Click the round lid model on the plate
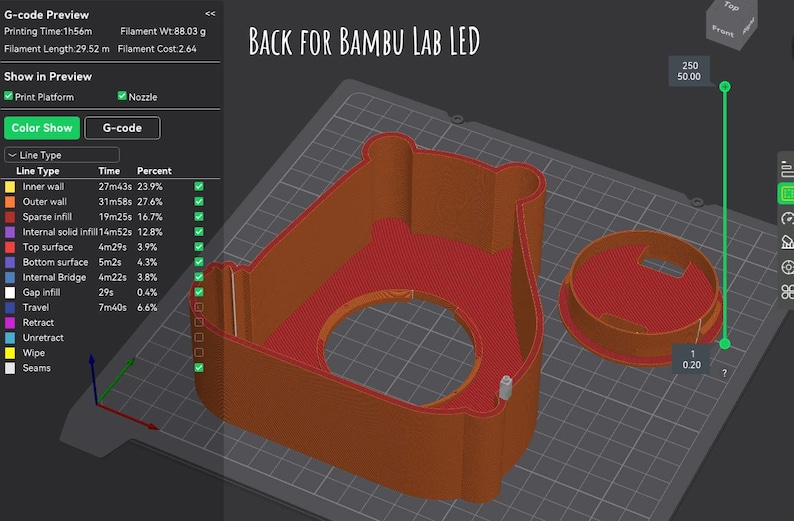 (641, 296)
